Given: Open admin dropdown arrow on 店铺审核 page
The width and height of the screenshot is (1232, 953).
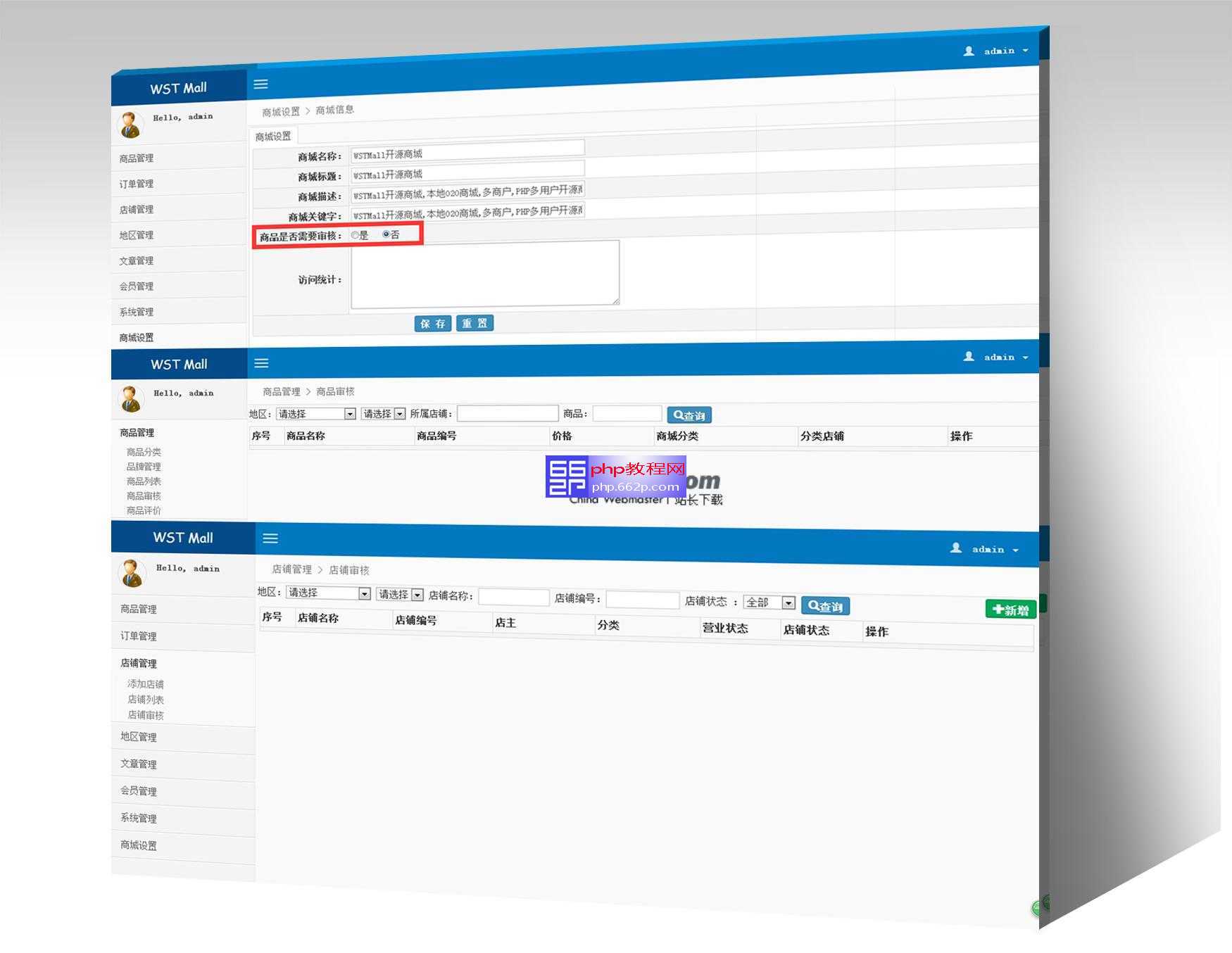Looking at the screenshot, I should (1015, 550).
